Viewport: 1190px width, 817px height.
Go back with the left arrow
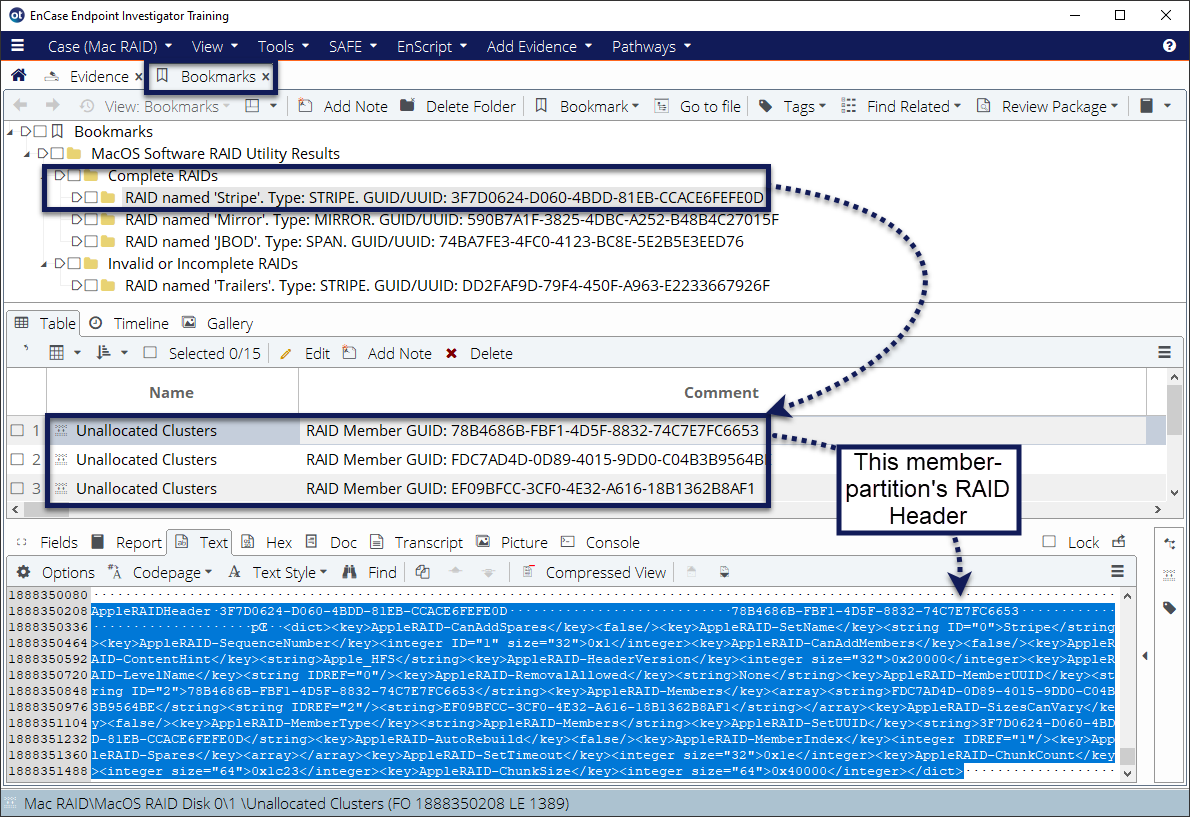coord(20,105)
